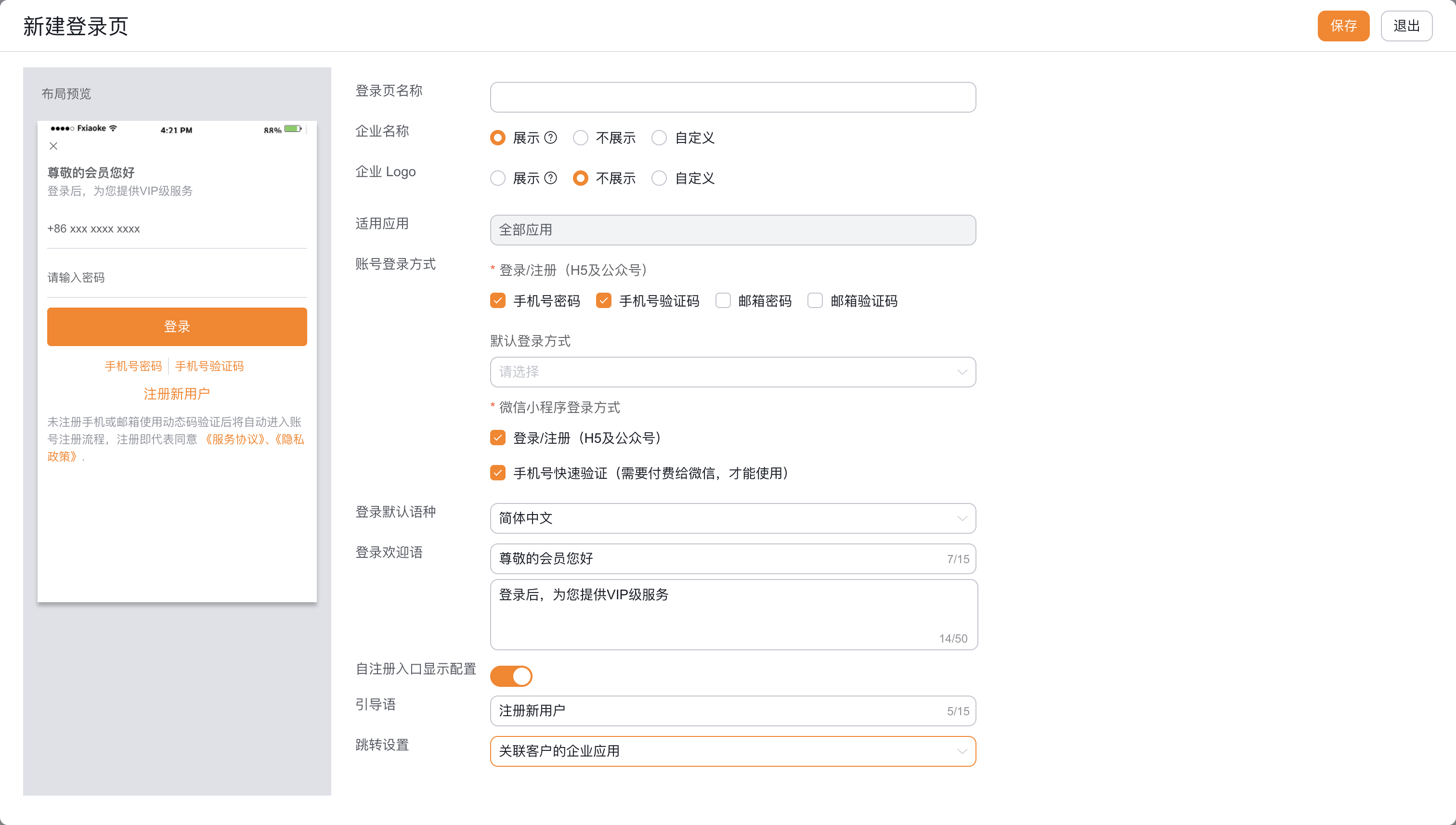Click the orange 登录 button in preview
The image size is (1456, 825).
coord(177,327)
